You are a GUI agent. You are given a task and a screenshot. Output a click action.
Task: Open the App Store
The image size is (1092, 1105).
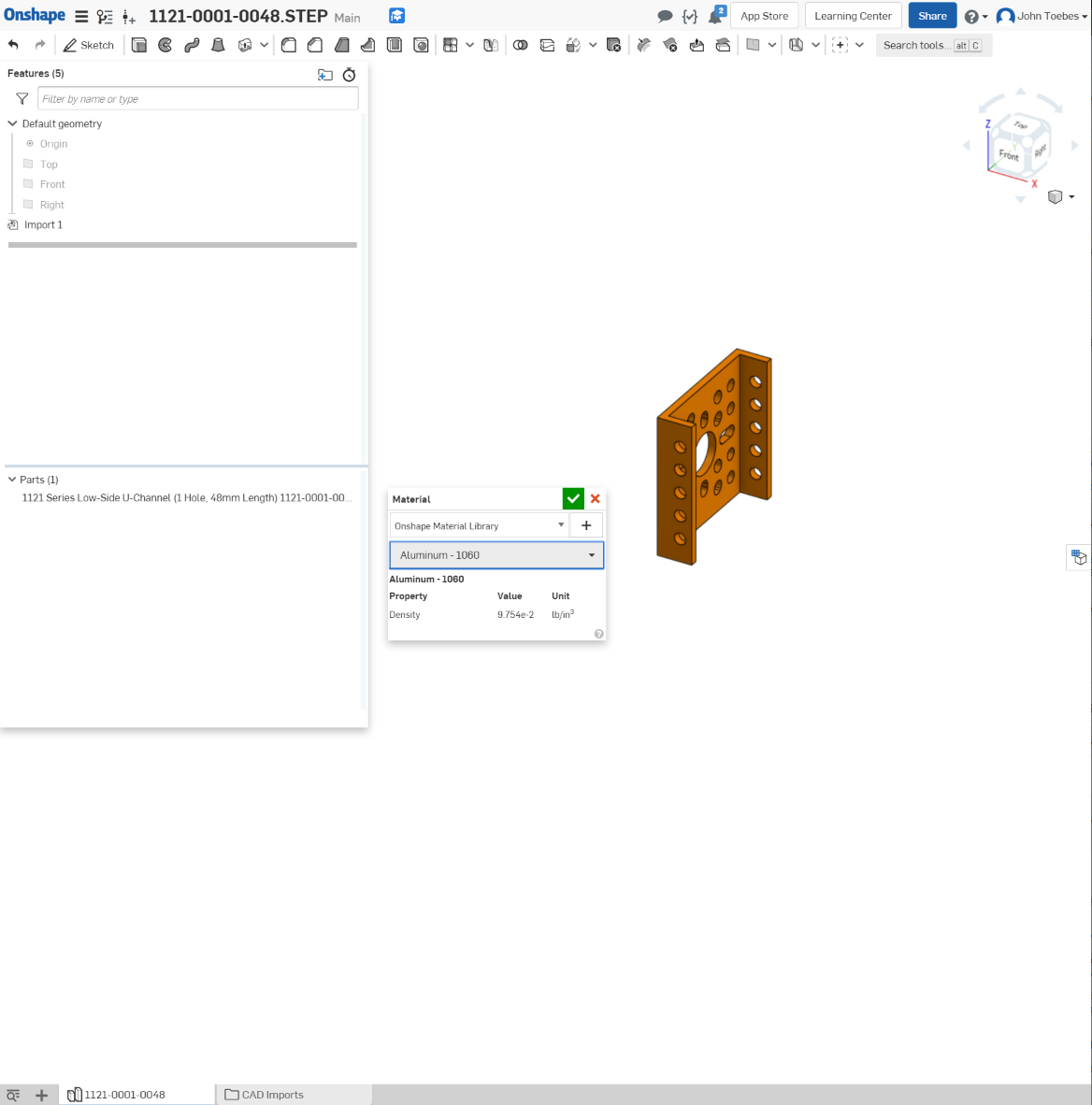(x=764, y=16)
